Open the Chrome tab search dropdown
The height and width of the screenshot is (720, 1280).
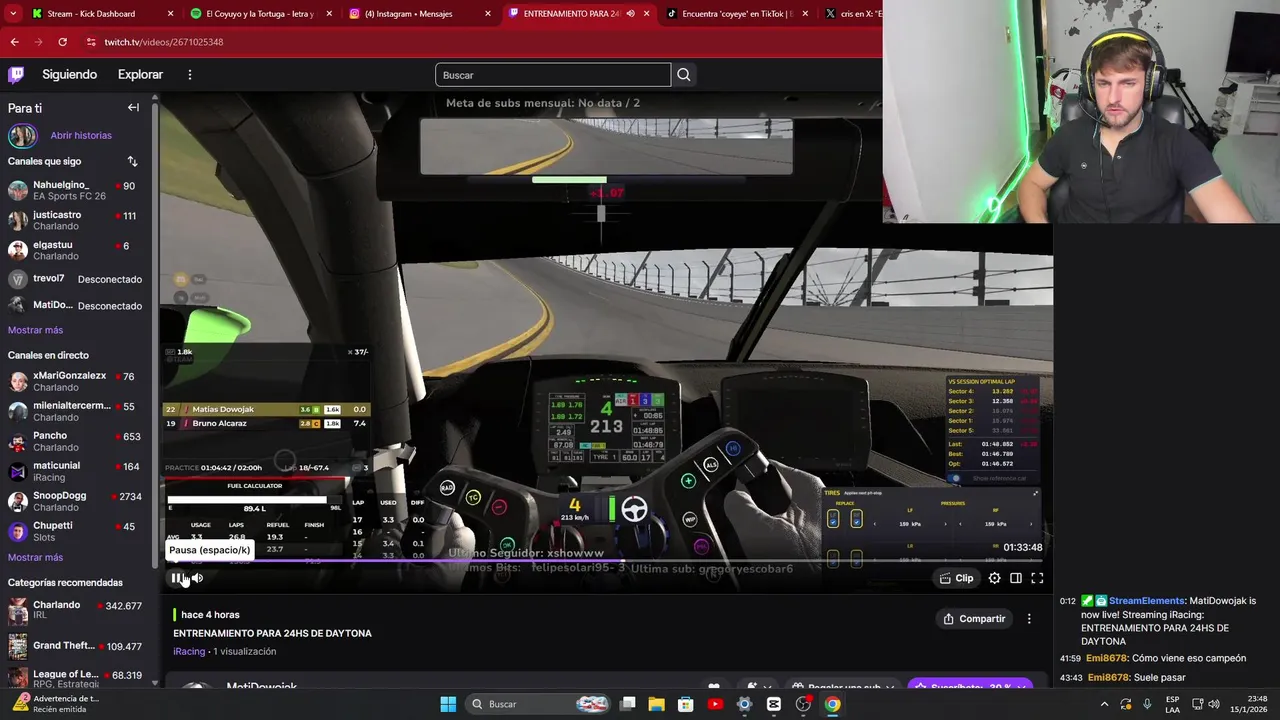click(x=13, y=14)
